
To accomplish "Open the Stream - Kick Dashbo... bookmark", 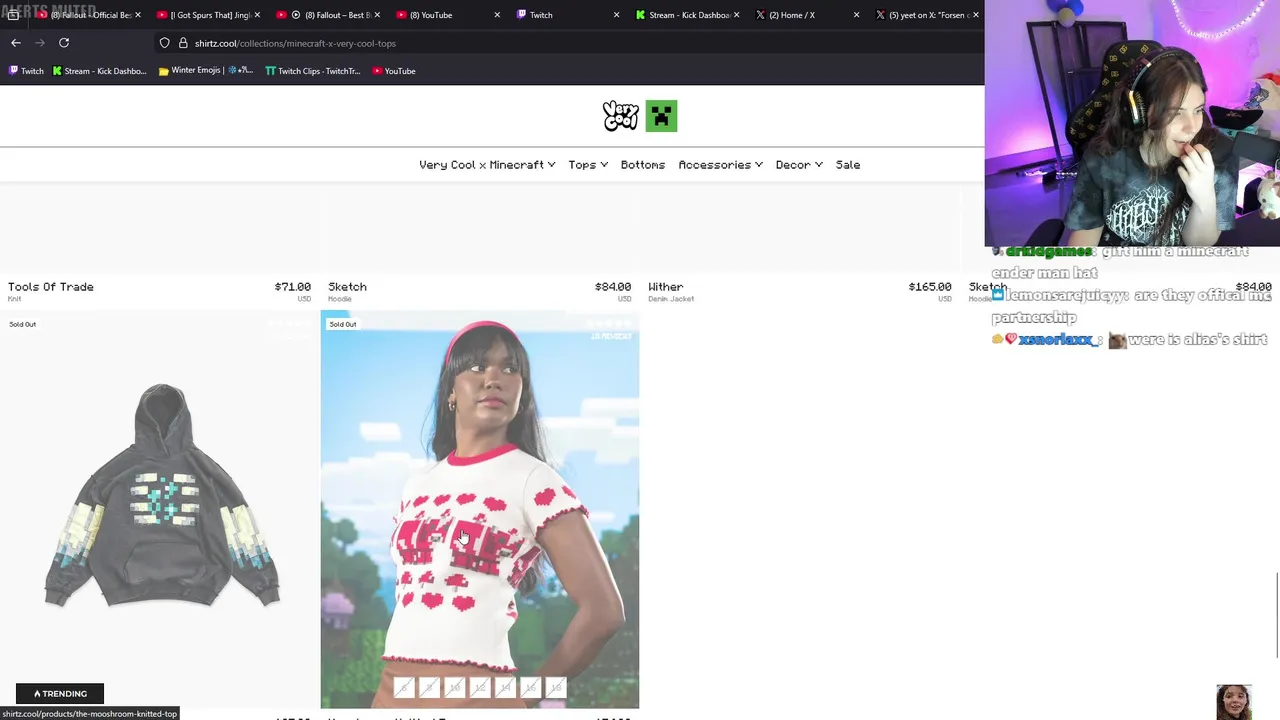I will point(99,71).
